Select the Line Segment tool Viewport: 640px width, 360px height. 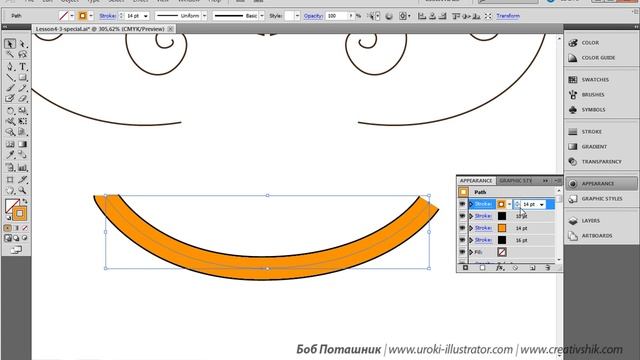click(x=10, y=78)
